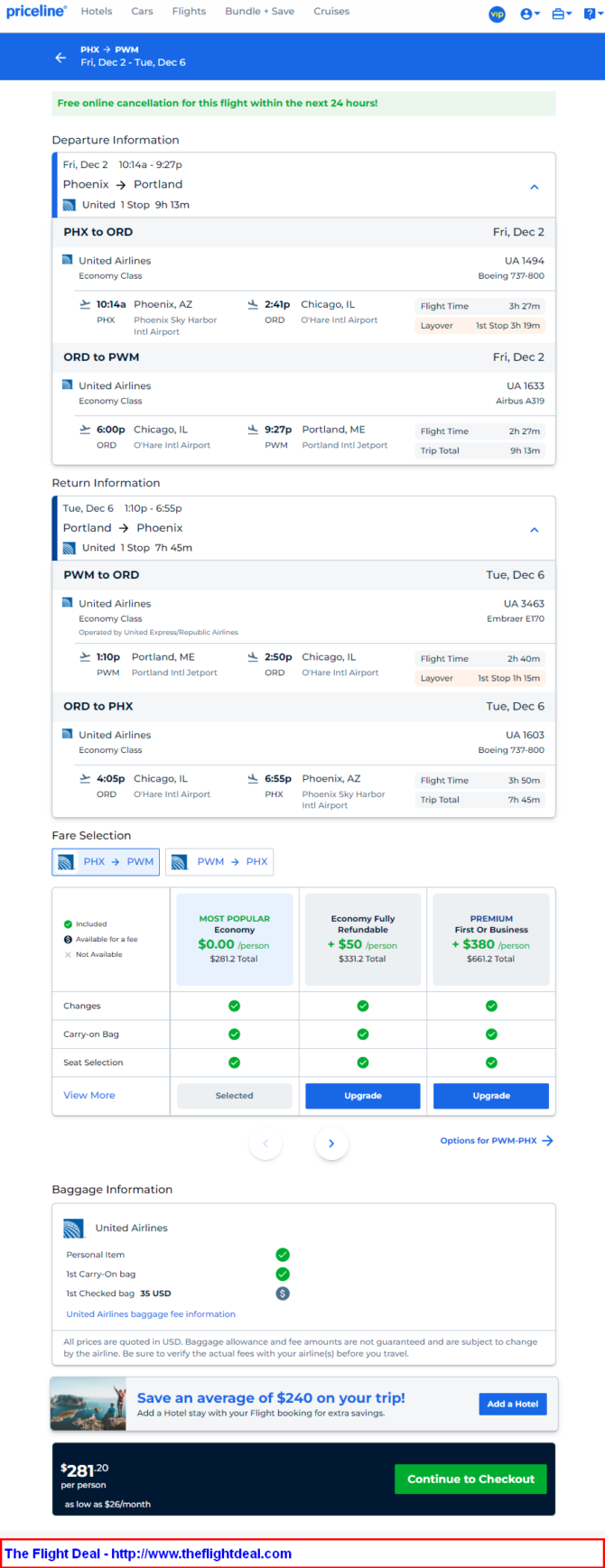Open the Hotels menu item

(97, 12)
